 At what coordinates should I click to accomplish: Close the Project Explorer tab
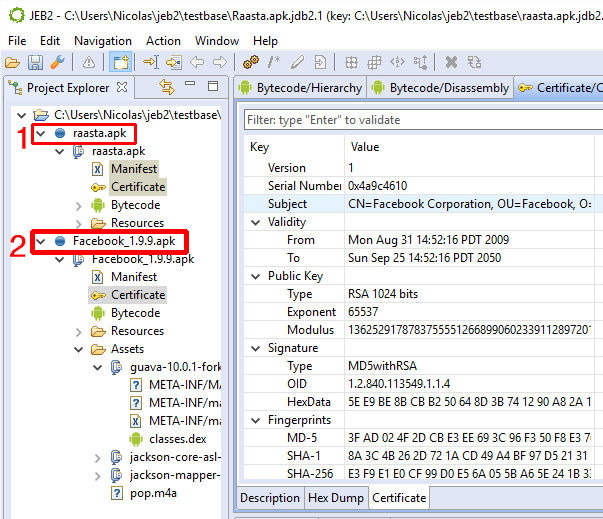(122, 87)
